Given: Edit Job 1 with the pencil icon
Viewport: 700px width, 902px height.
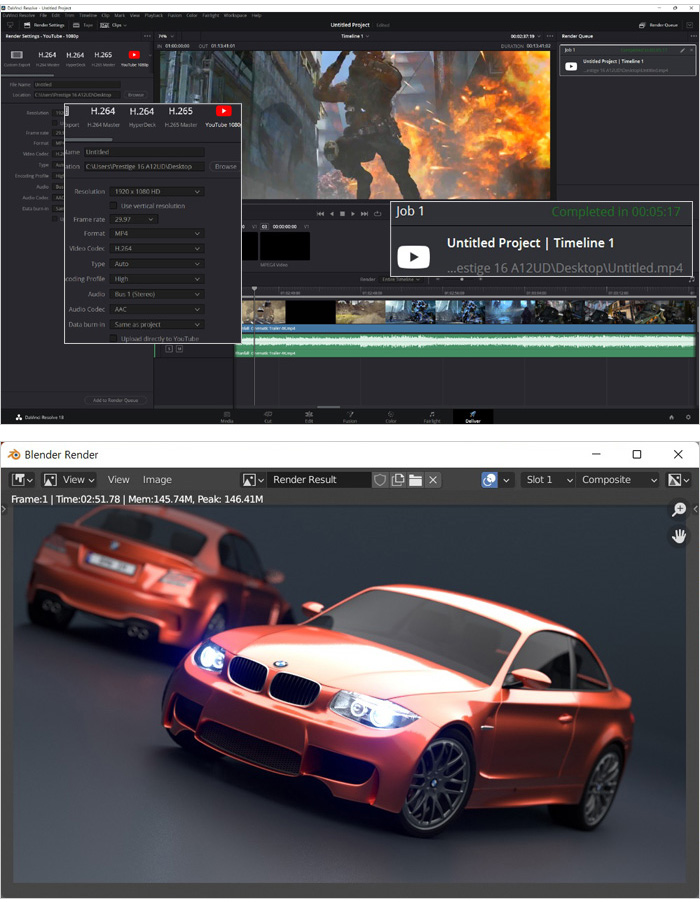Looking at the screenshot, I should 682,50.
